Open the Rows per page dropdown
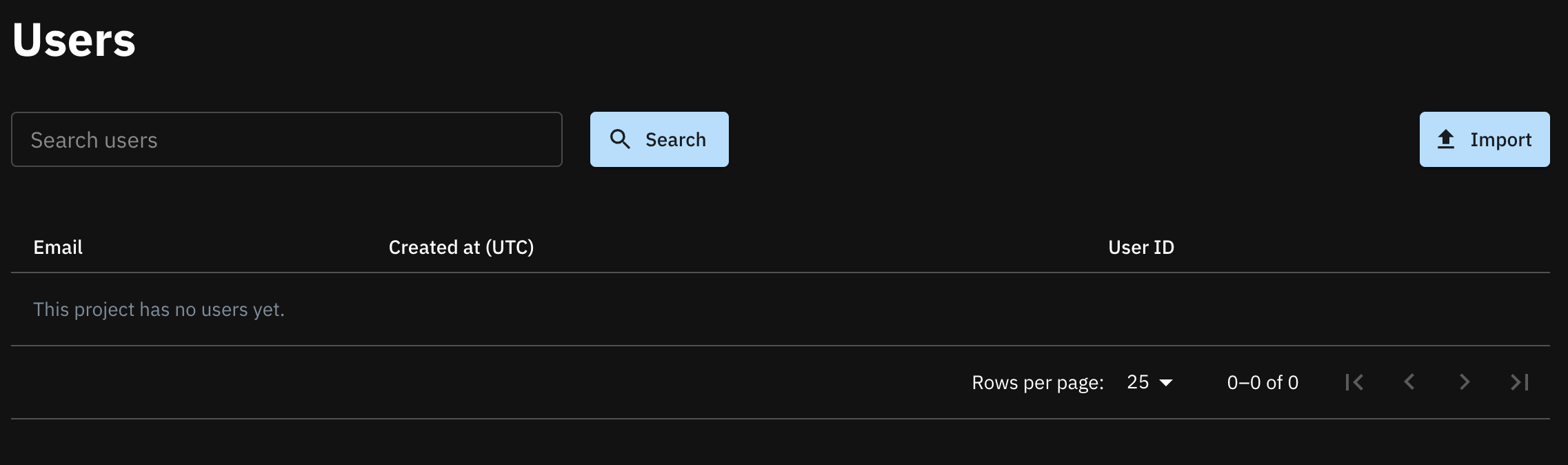Viewport: 1568px width, 465px height. 1149,382
